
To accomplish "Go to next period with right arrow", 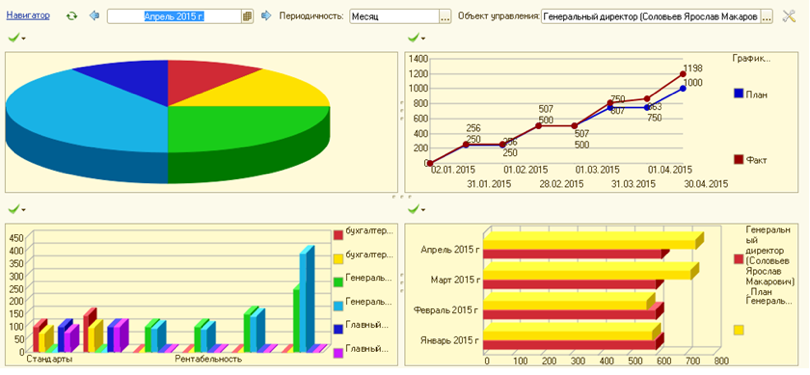I will pos(266,16).
